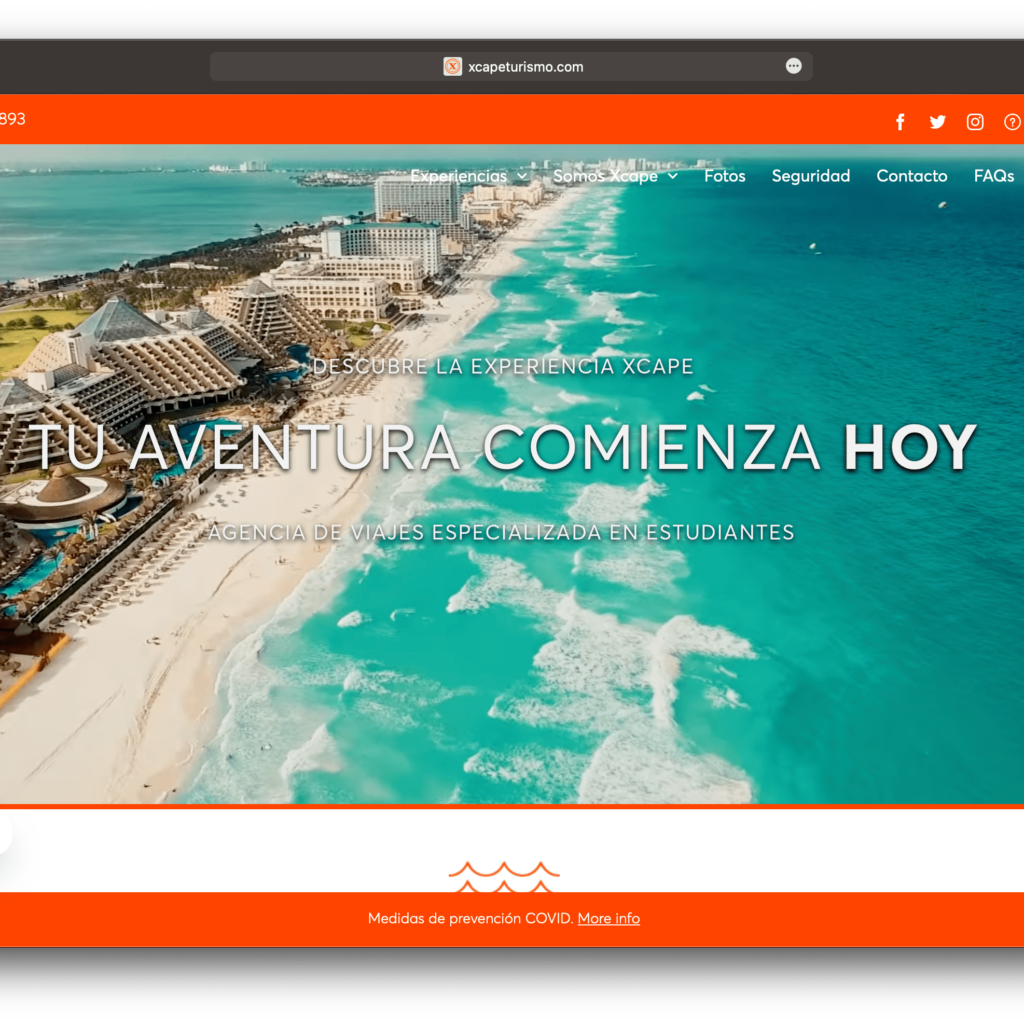Go to the Fotos page

725,176
